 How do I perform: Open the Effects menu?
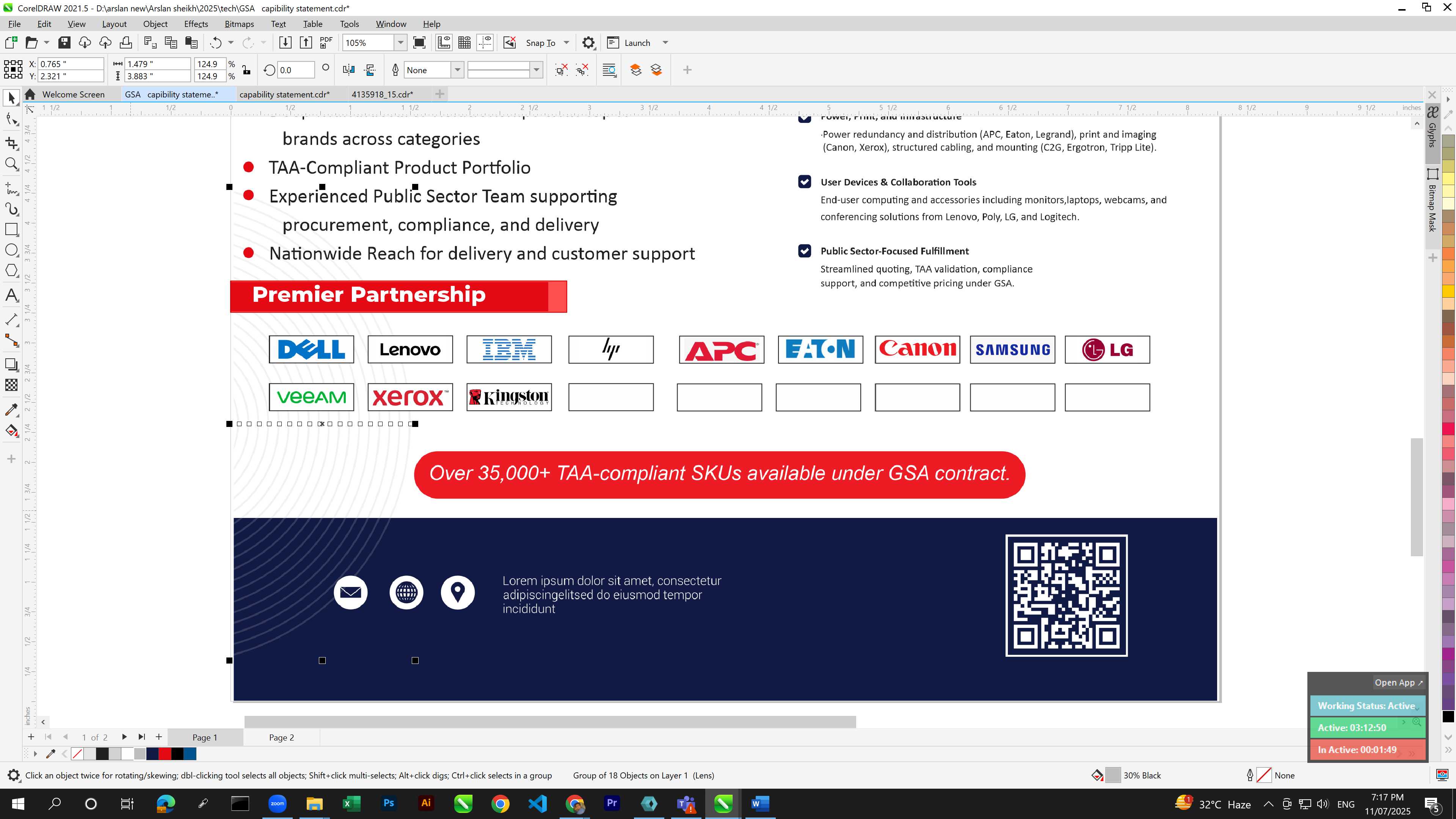click(x=196, y=24)
